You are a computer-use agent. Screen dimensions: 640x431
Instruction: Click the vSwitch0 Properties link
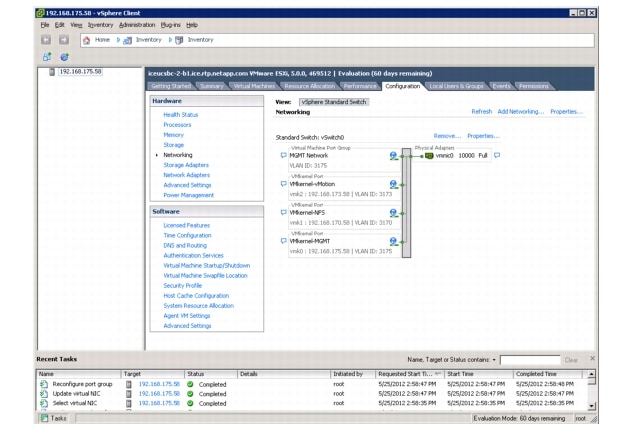[x=483, y=136]
